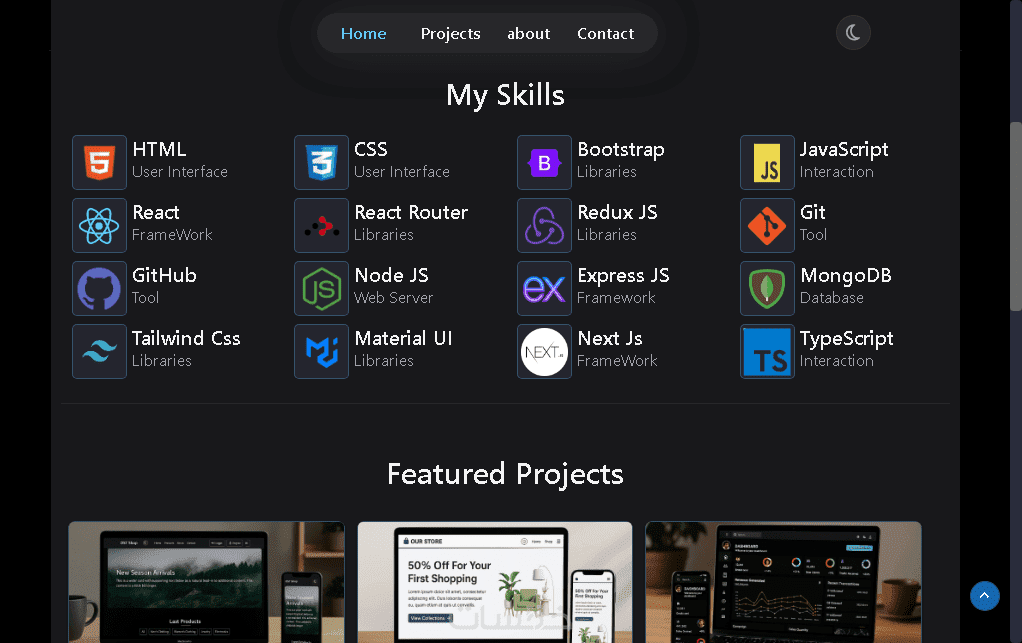Open the dark dashboard project thumbnail
This screenshot has height=643, width=1022.
coord(783,582)
